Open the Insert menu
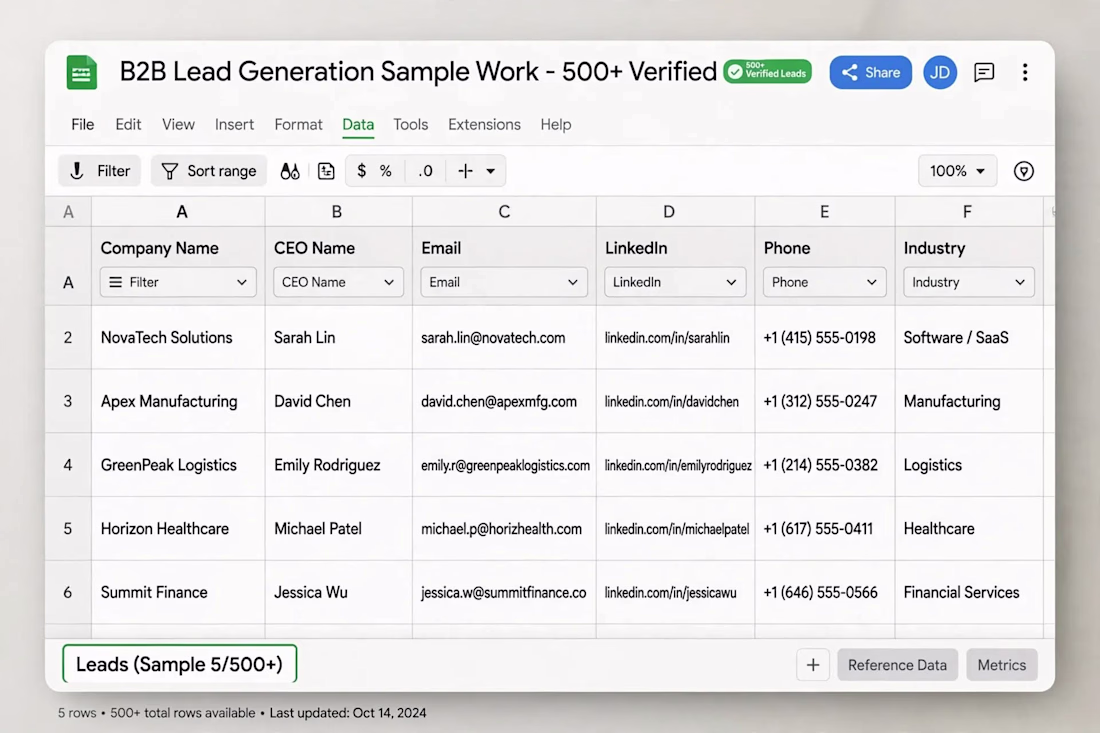Image resolution: width=1100 pixels, height=733 pixels. (x=234, y=125)
